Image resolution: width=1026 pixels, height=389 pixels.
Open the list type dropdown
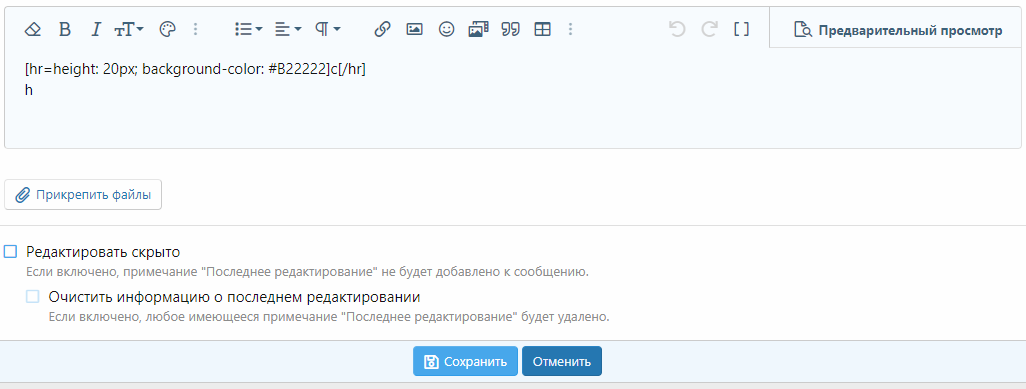point(248,29)
